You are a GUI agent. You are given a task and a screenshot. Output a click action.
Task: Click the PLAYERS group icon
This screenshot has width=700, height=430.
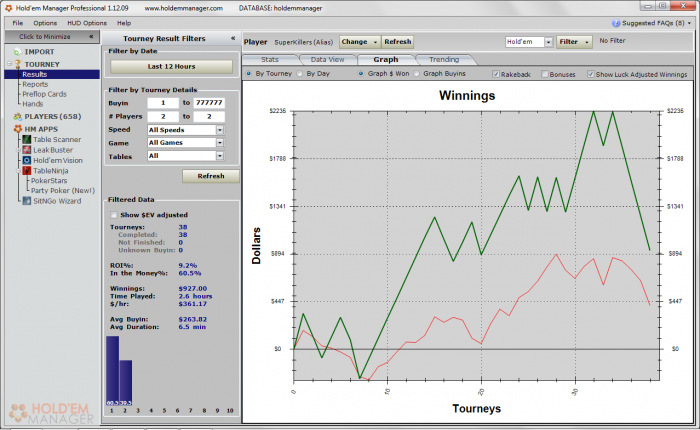[17, 117]
